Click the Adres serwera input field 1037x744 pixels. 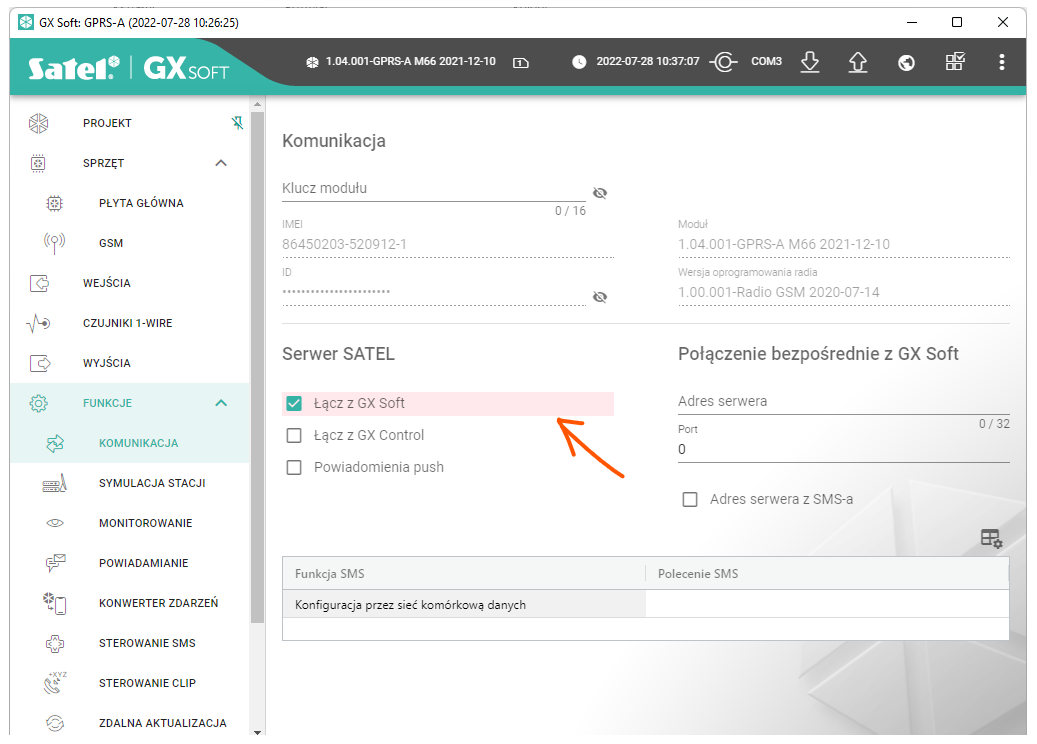[x=843, y=402]
